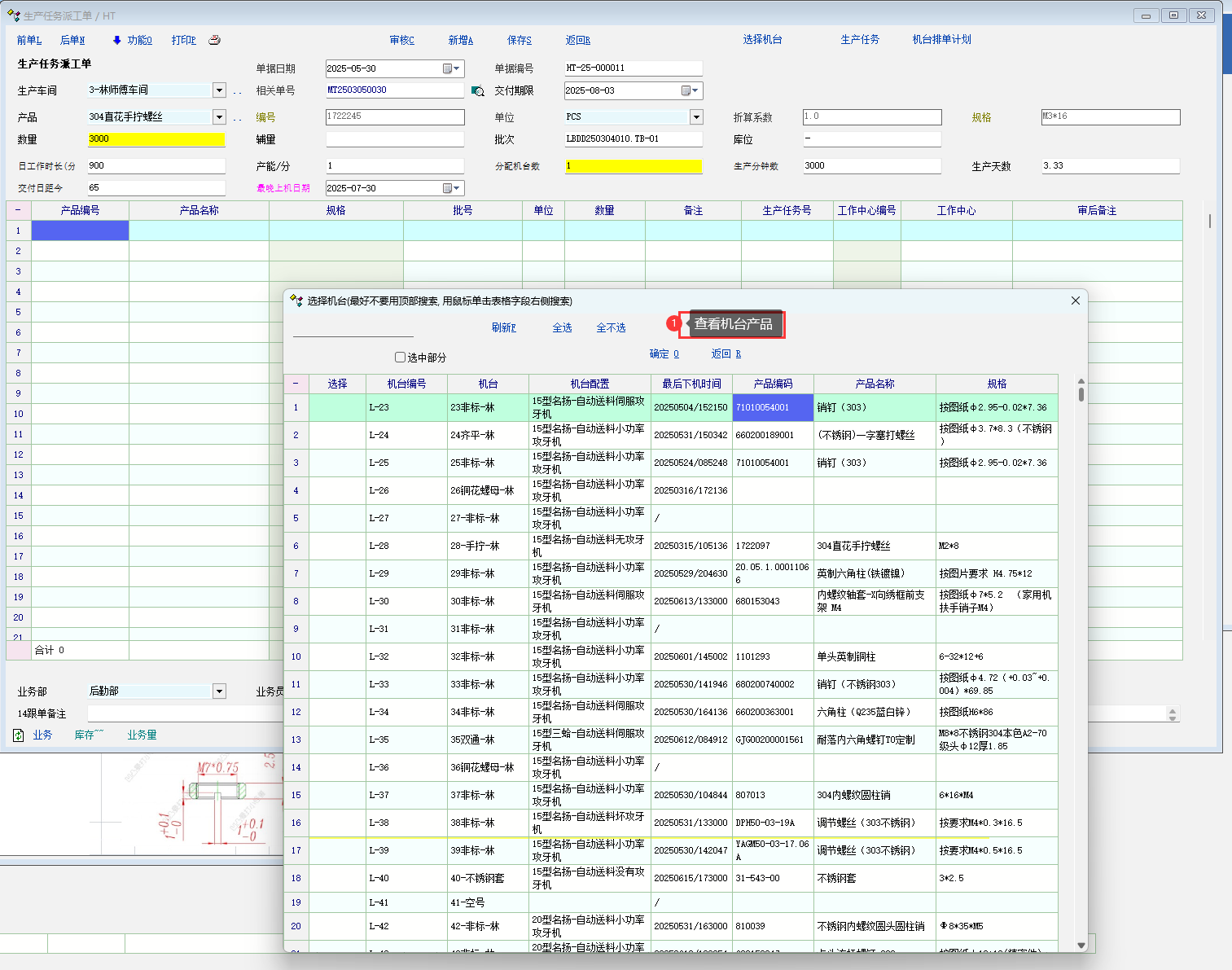Click the 生产任务 menu item
The image size is (1232, 970).
860,40
